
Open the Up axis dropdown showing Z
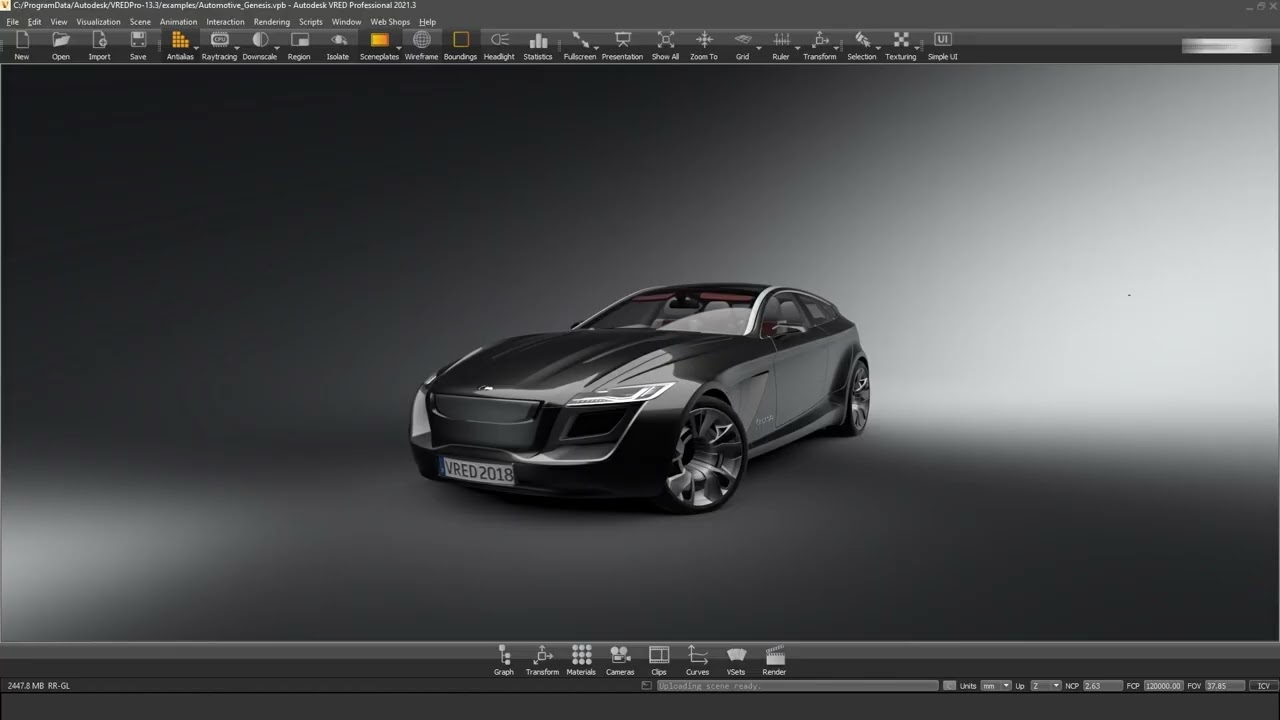[x=1045, y=686]
